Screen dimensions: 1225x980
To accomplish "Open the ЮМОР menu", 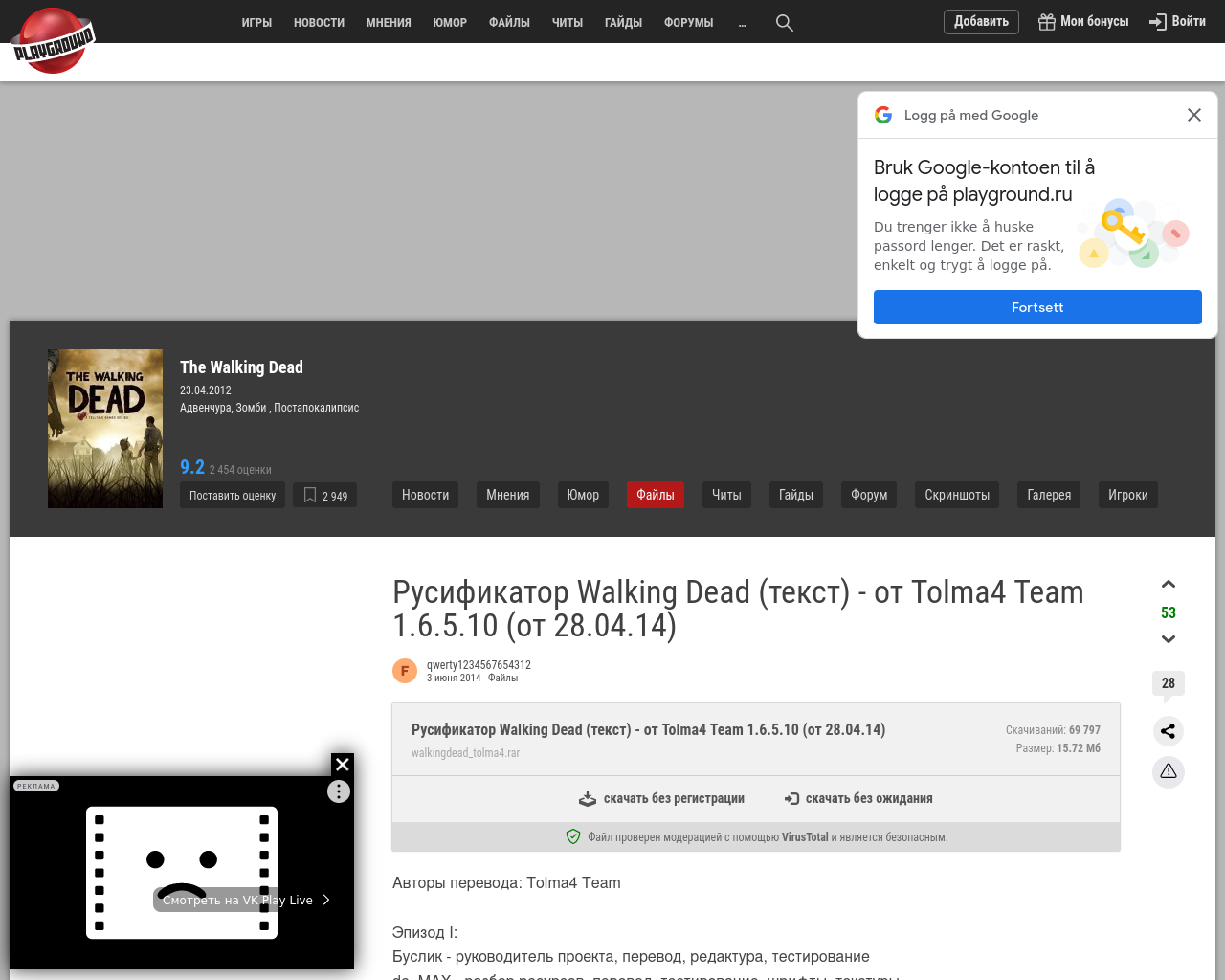I will point(450,23).
